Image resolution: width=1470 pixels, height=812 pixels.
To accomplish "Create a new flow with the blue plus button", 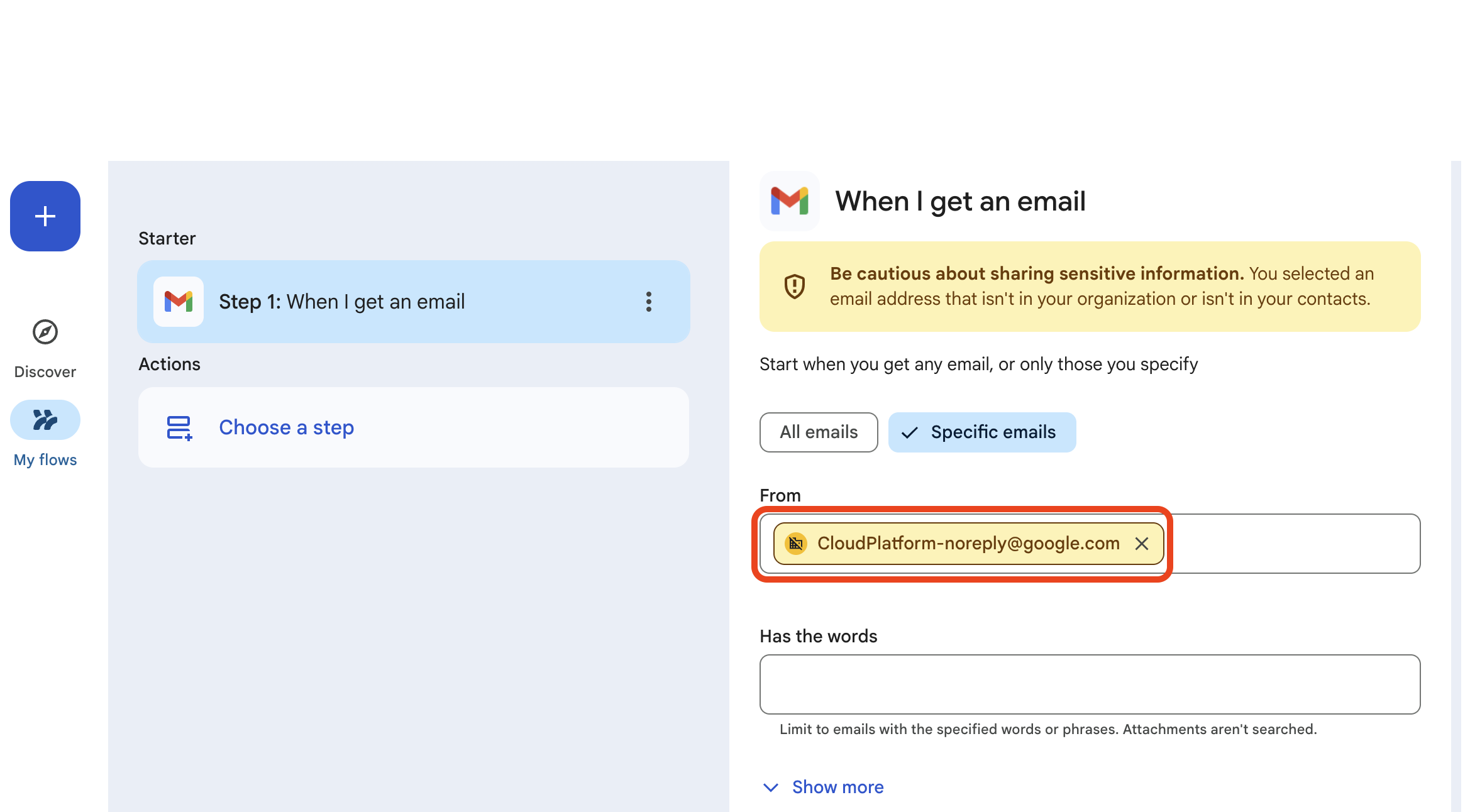I will coord(45,216).
